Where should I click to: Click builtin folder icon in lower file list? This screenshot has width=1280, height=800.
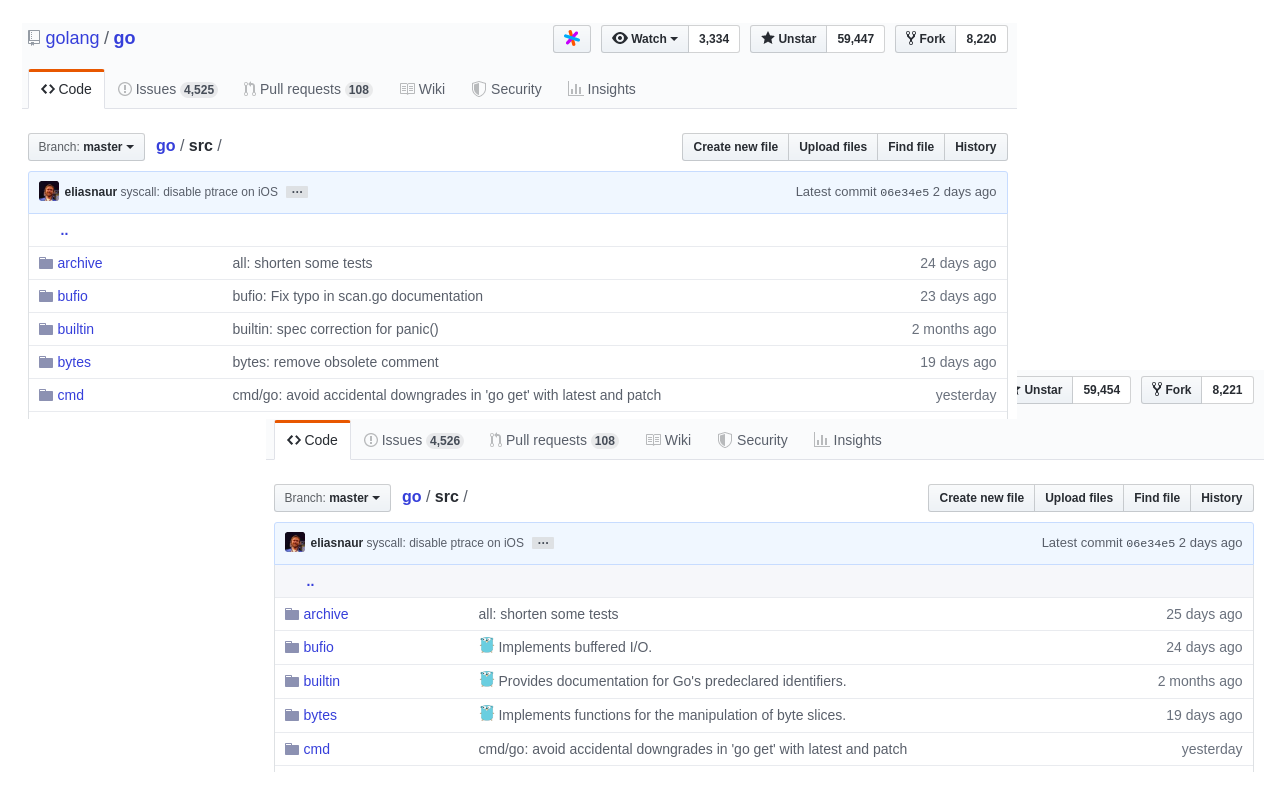(292, 681)
